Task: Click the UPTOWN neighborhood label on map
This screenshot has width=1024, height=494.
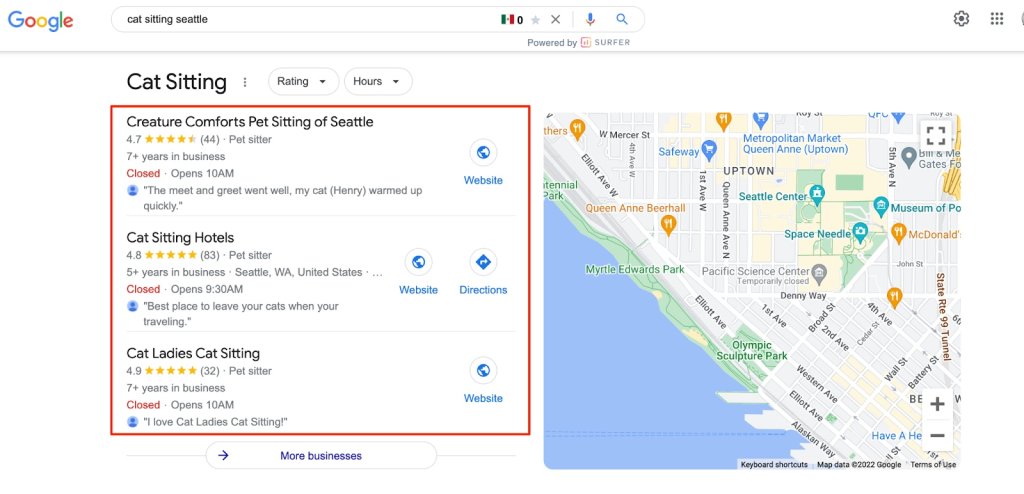Action: click(x=748, y=171)
